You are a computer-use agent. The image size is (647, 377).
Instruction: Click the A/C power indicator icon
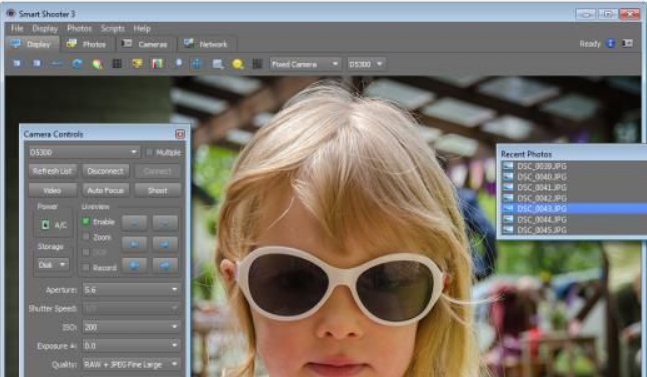click(x=45, y=225)
